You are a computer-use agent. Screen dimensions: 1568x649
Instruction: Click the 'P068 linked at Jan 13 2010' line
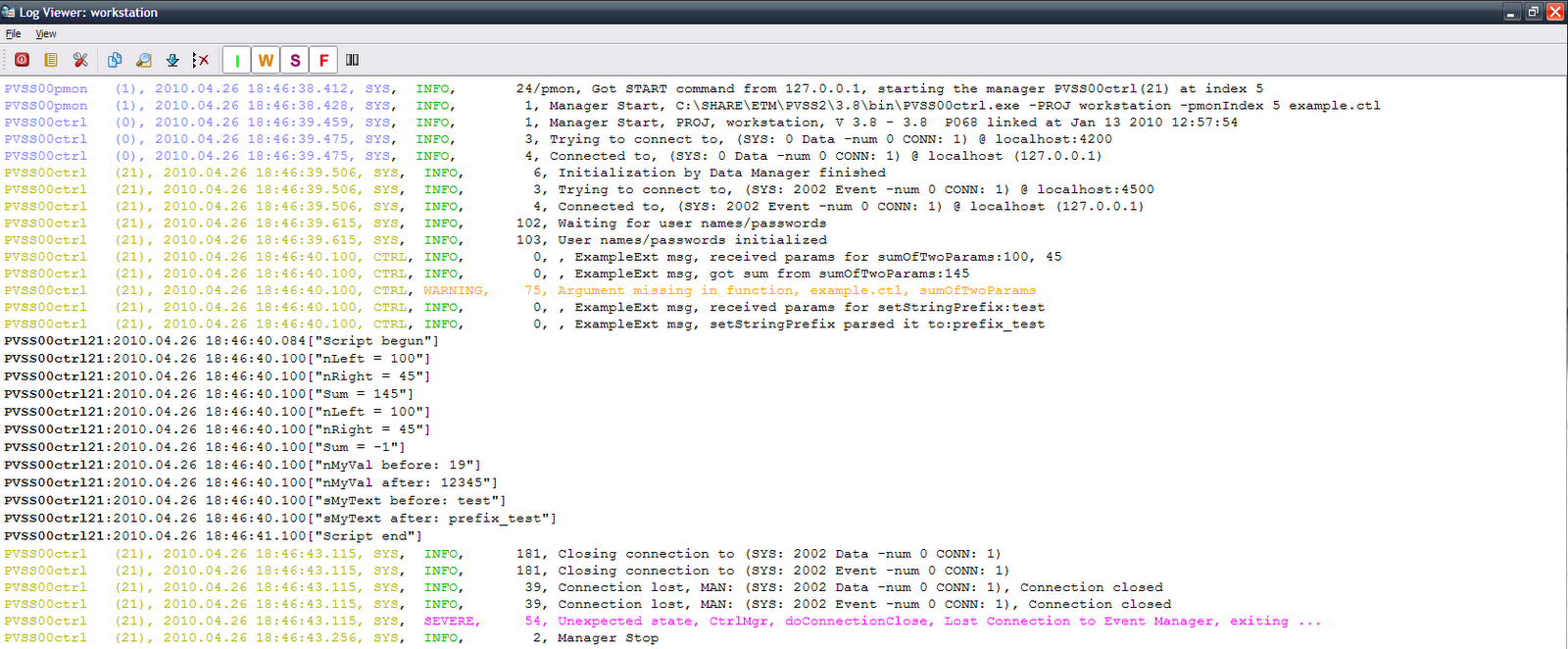click(x=621, y=122)
